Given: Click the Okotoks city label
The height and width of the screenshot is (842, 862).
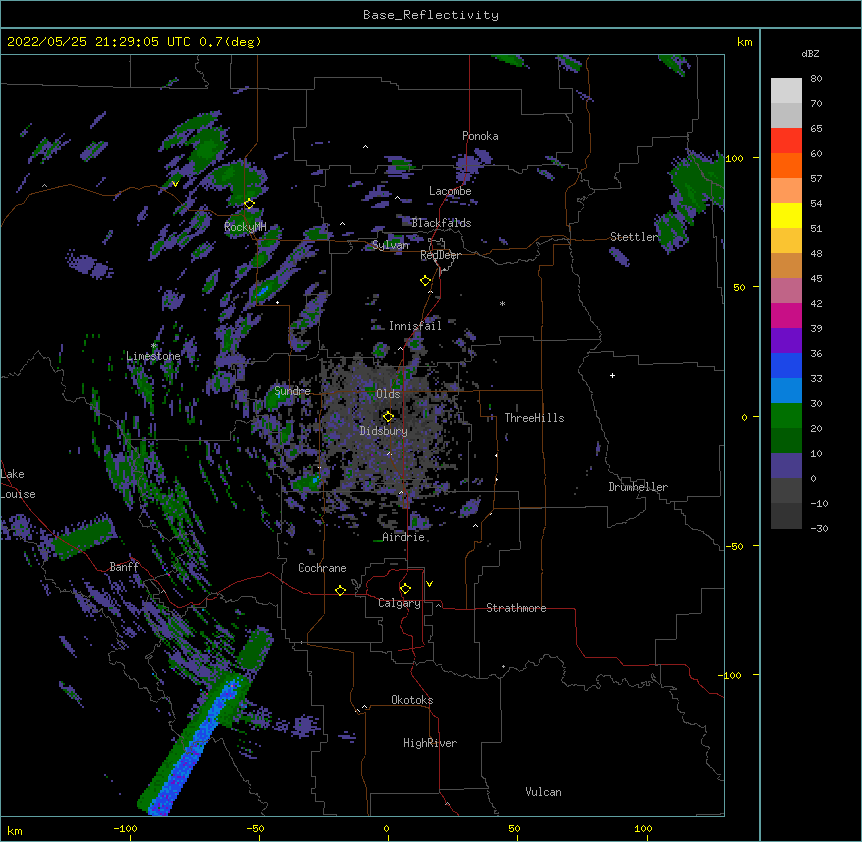Looking at the screenshot, I should (x=412, y=700).
